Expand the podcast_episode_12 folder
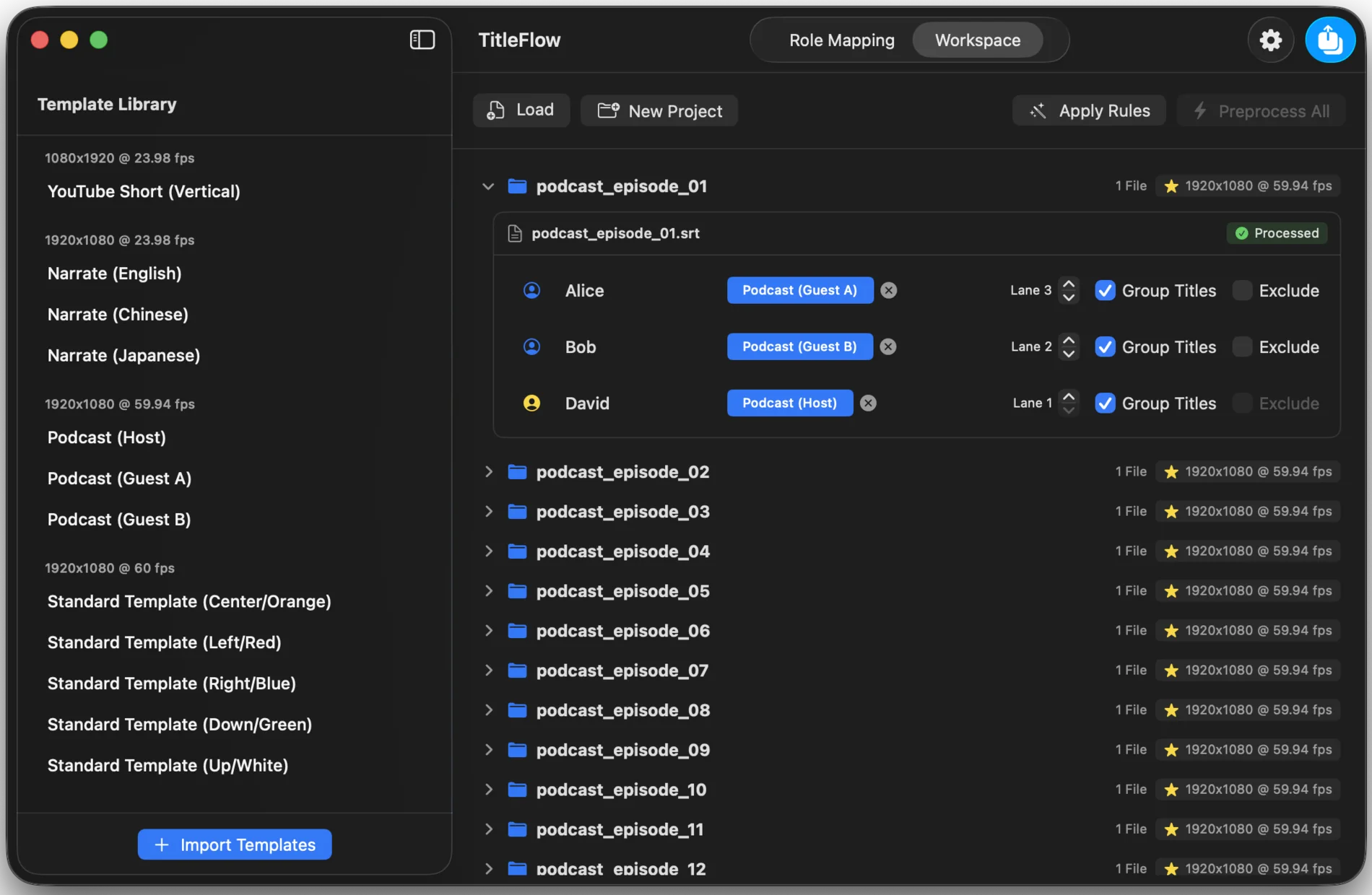Viewport: 1372px width, 895px height. click(x=488, y=868)
